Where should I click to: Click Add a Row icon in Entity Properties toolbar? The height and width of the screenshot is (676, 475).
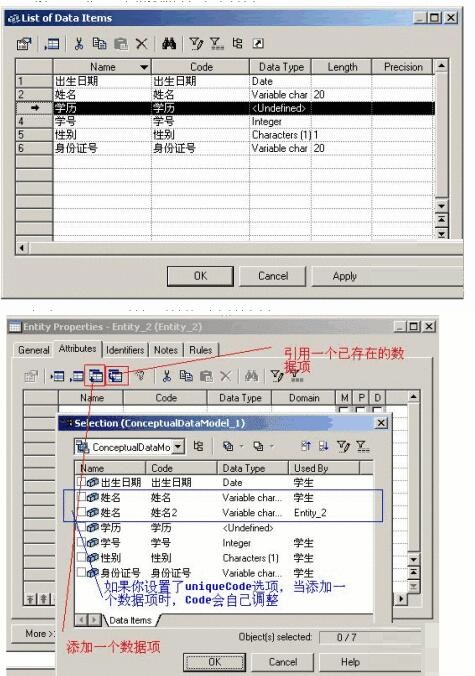pos(76,376)
